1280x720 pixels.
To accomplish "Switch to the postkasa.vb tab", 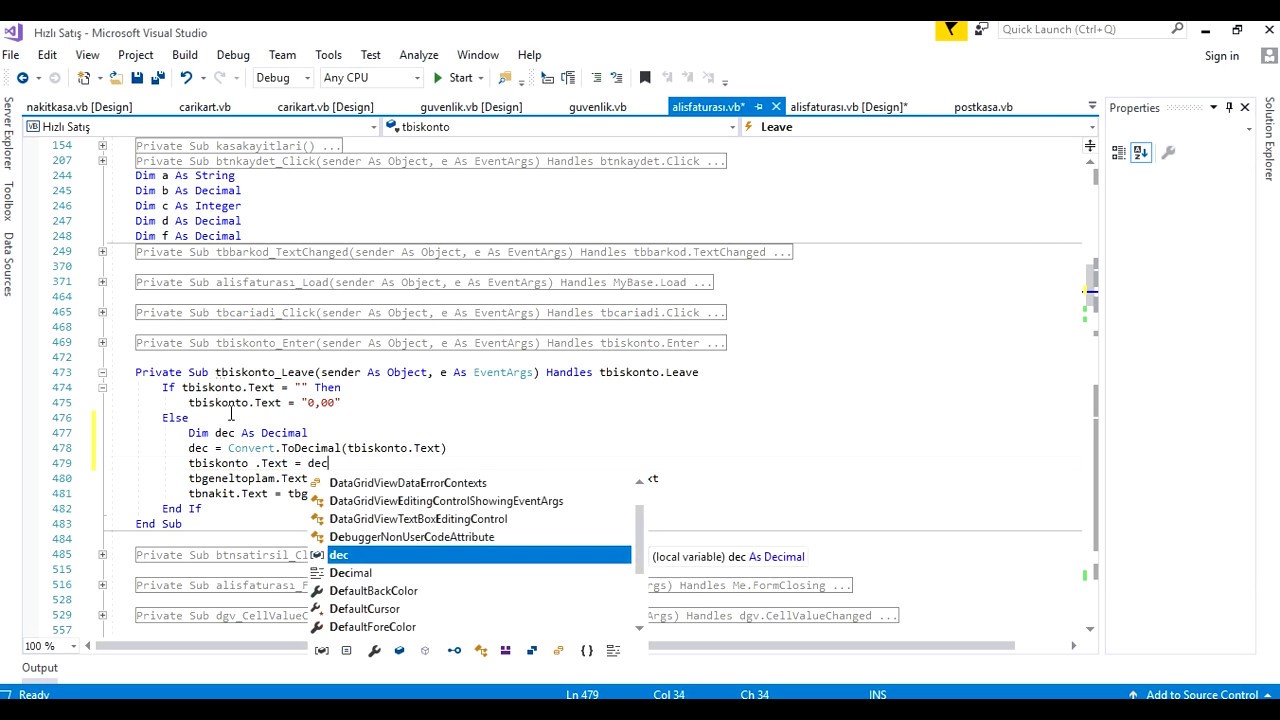I will (x=983, y=107).
